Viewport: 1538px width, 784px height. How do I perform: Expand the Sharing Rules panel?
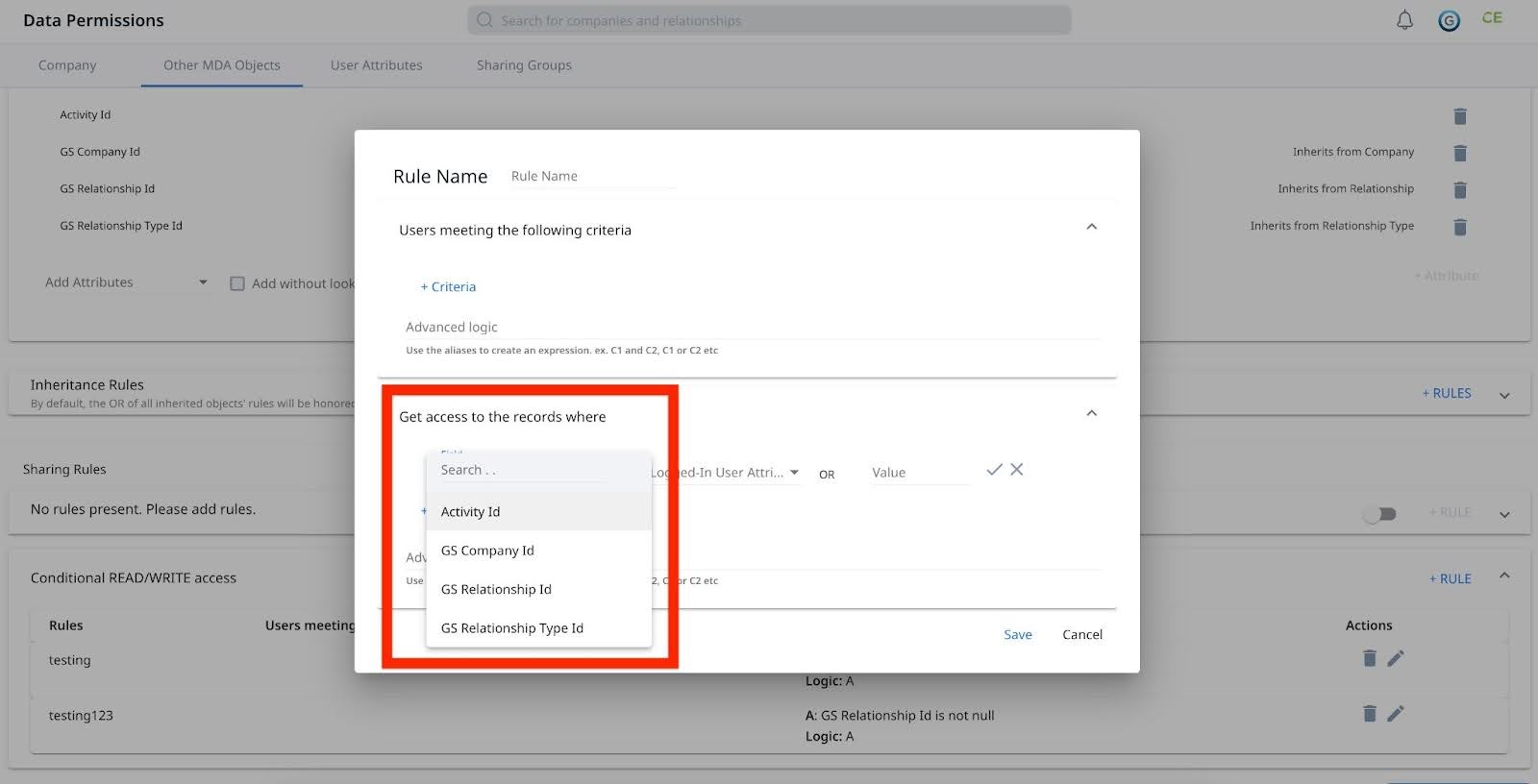(1504, 514)
